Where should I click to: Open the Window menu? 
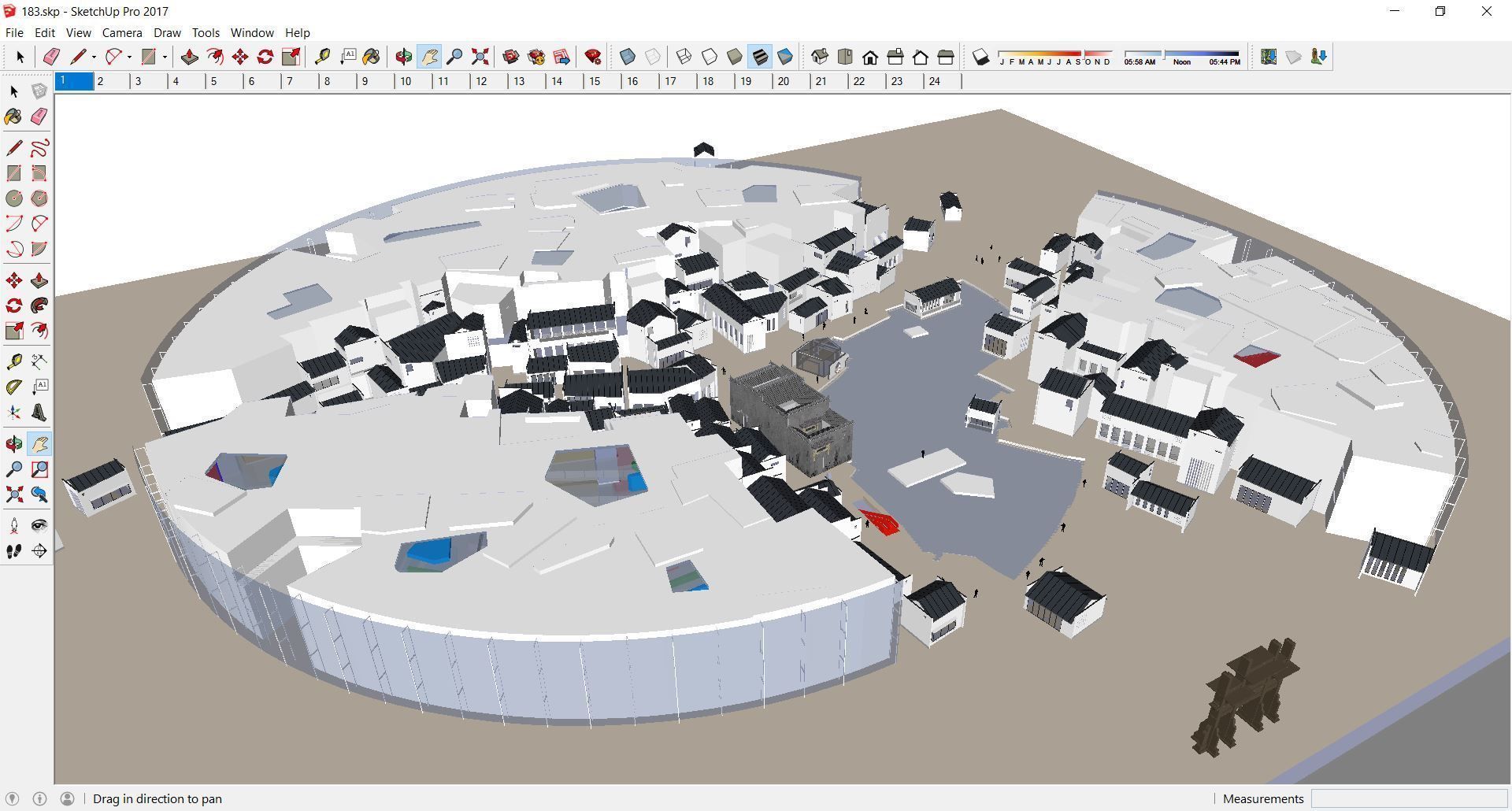(x=252, y=32)
